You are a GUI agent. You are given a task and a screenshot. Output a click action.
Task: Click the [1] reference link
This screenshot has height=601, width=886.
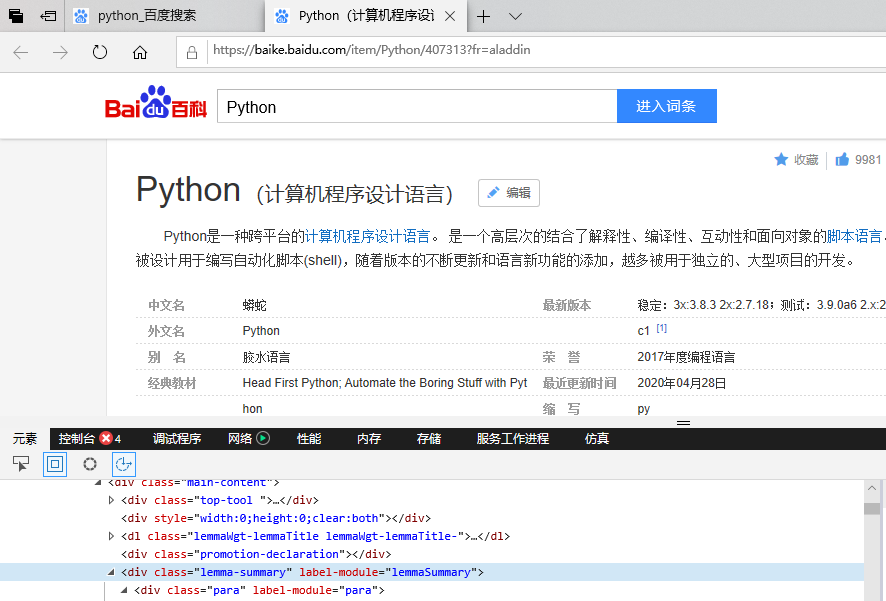662,328
